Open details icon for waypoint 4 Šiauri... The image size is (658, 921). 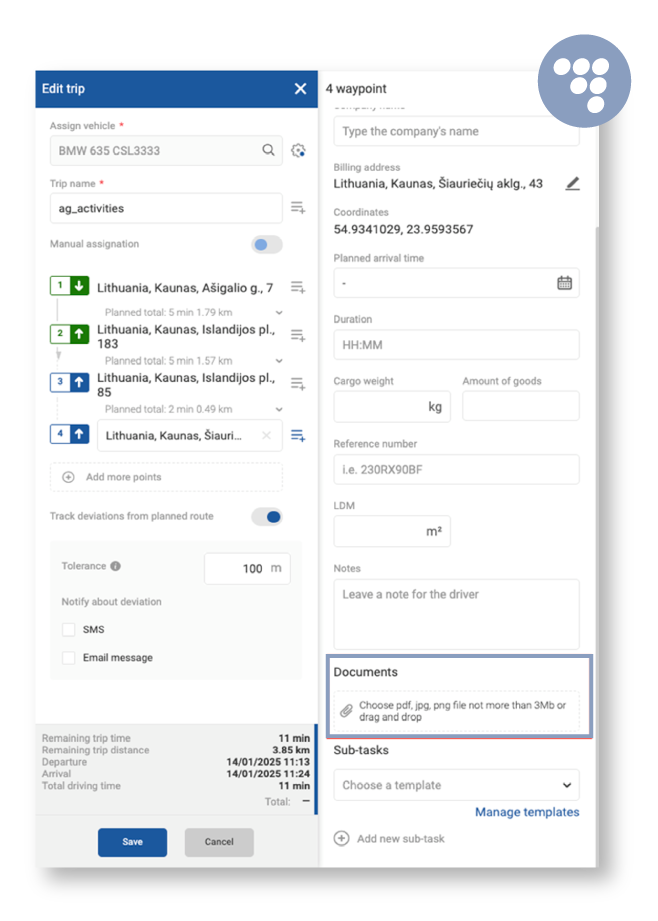[298, 435]
